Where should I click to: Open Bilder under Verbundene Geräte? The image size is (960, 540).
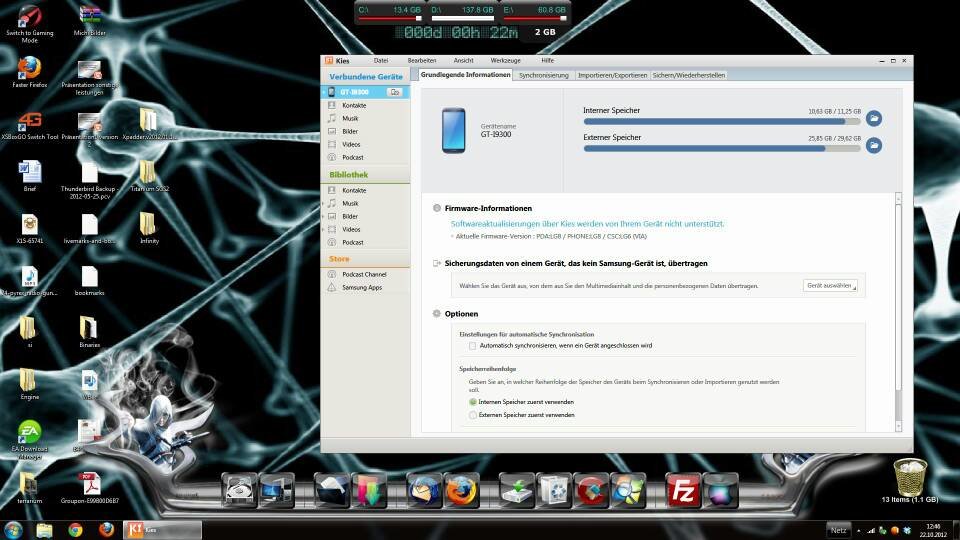tap(350, 131)
